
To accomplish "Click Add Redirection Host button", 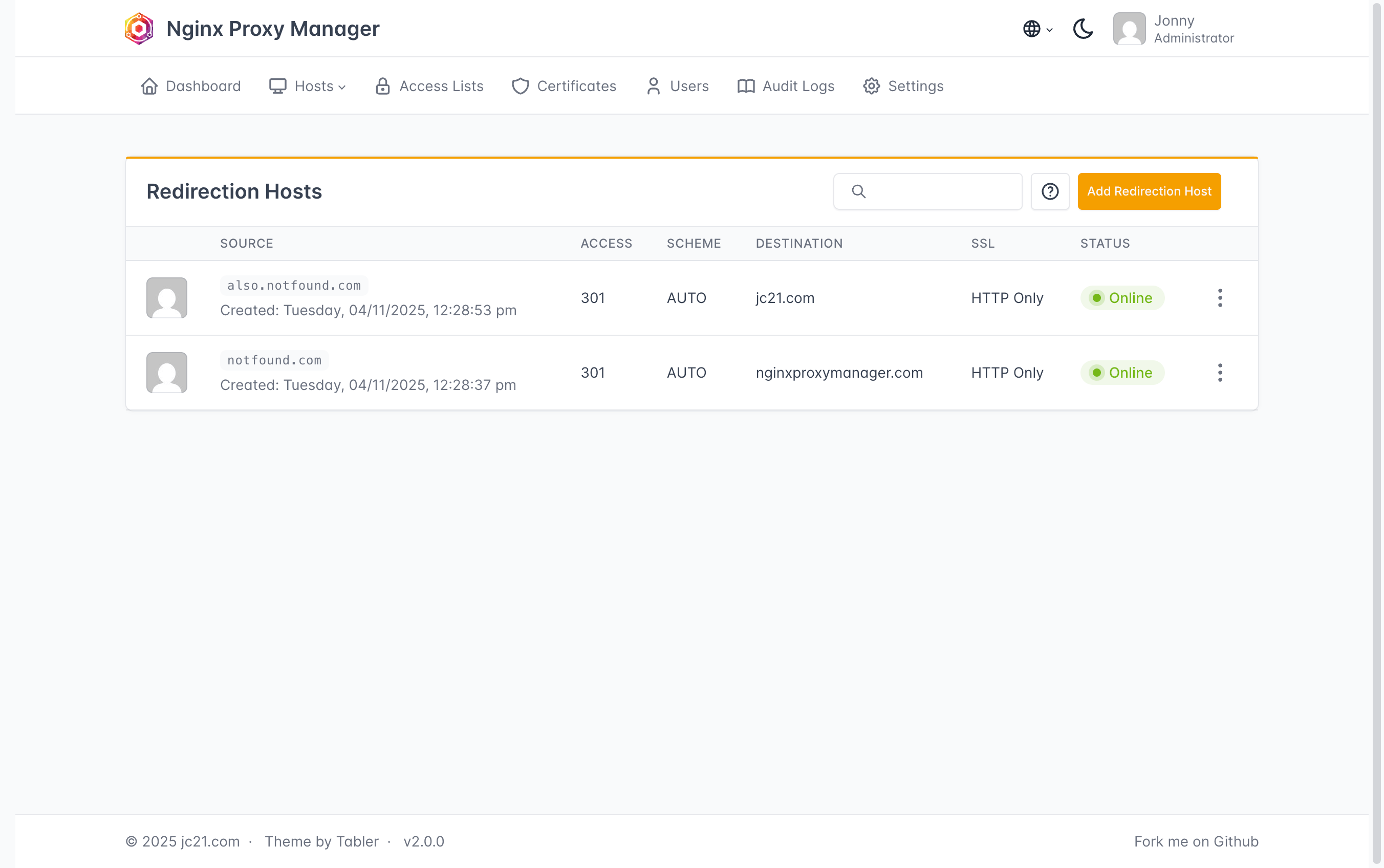I will tap(1149, 191).
